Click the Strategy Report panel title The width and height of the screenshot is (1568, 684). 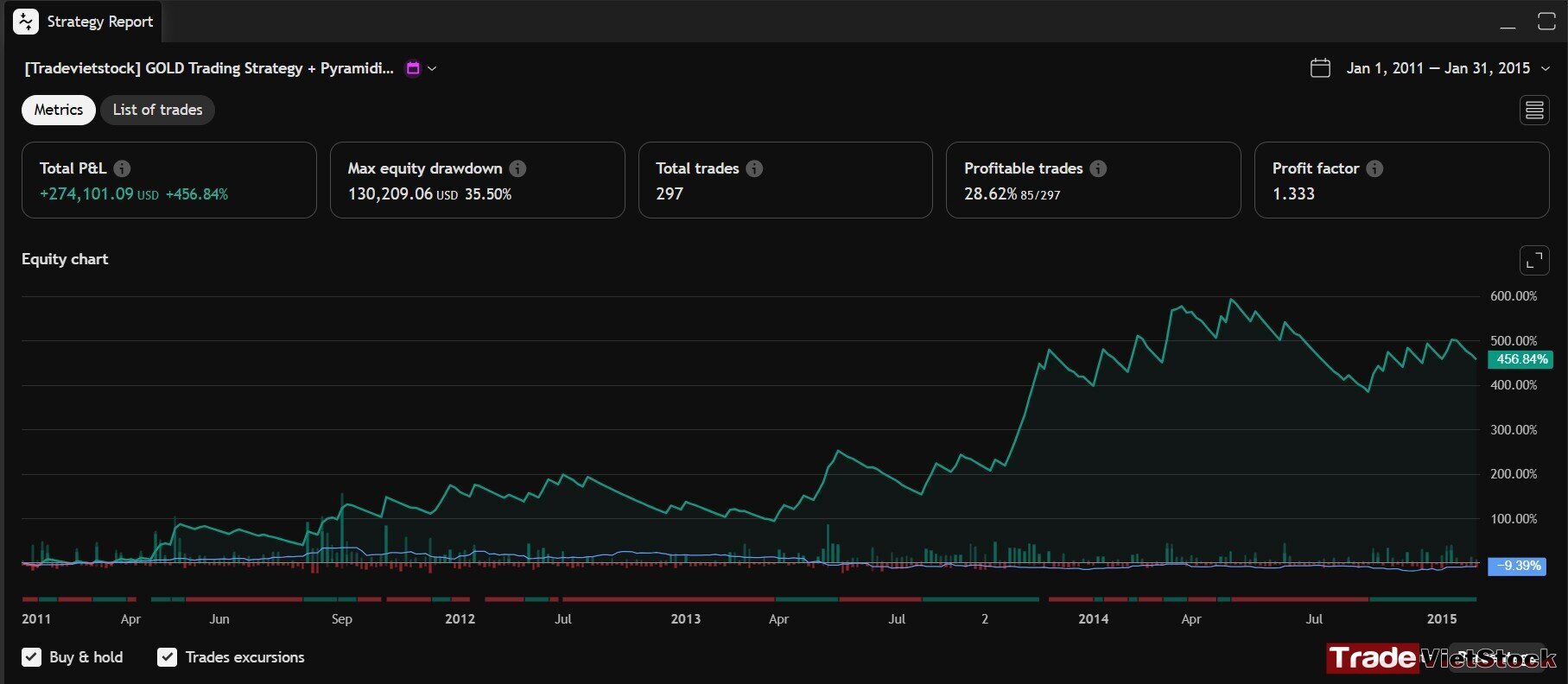(99, 22)
